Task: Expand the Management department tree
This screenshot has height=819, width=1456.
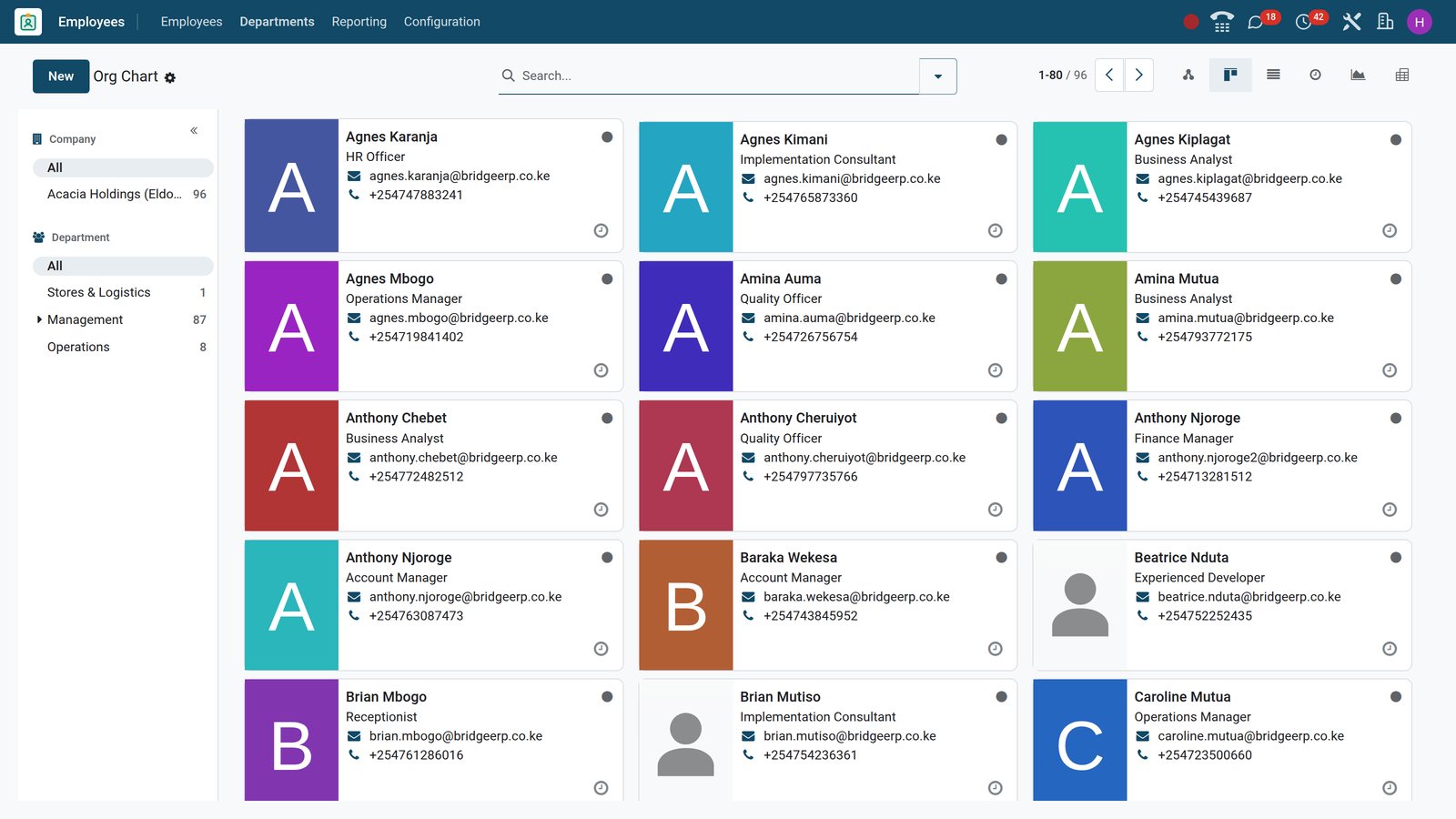Action: pyautogui.click(x=39, y=319)
